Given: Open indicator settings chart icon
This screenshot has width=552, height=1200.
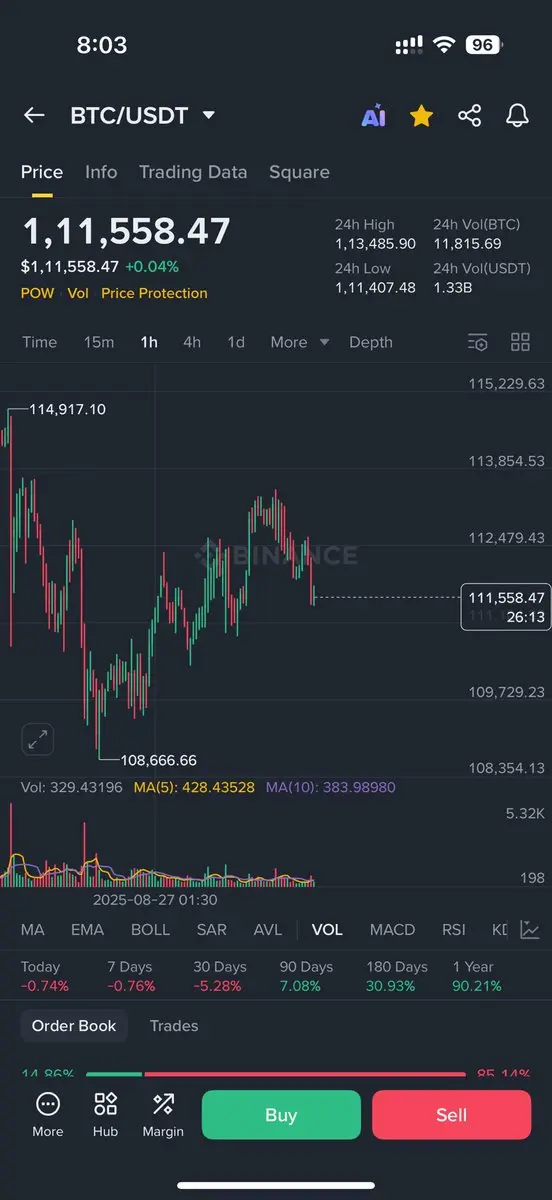Looking at the screenshot, I should 530,930.
